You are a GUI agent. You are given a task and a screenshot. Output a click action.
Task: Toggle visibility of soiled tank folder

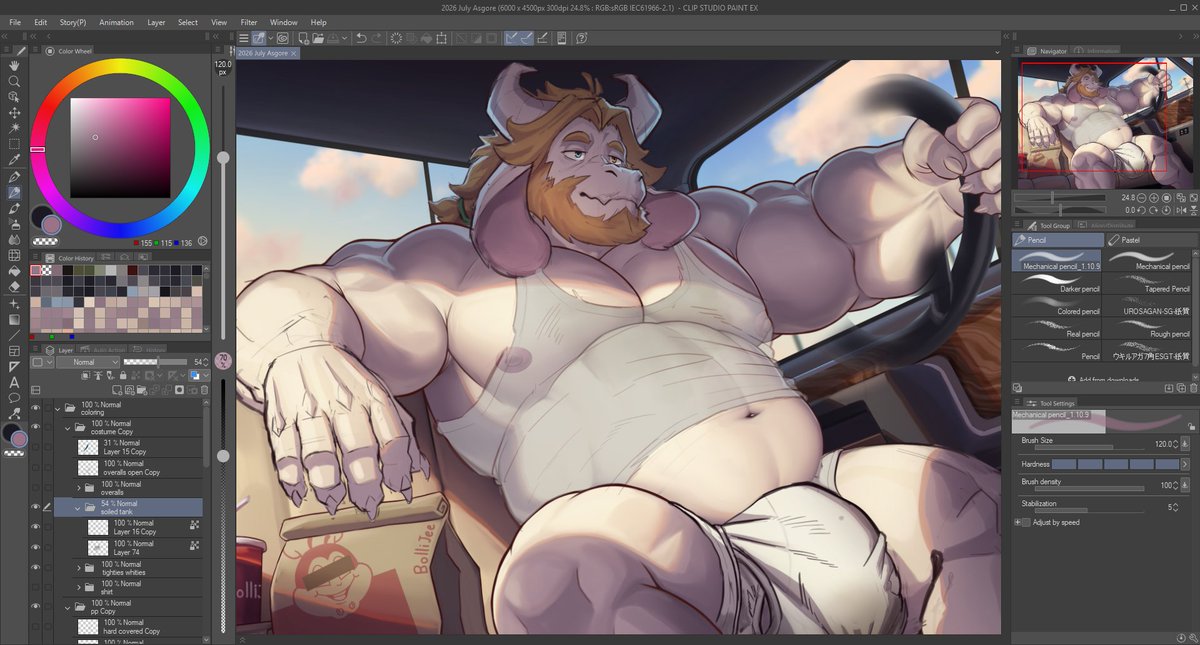pyautogui.click(x=35, y=507)
